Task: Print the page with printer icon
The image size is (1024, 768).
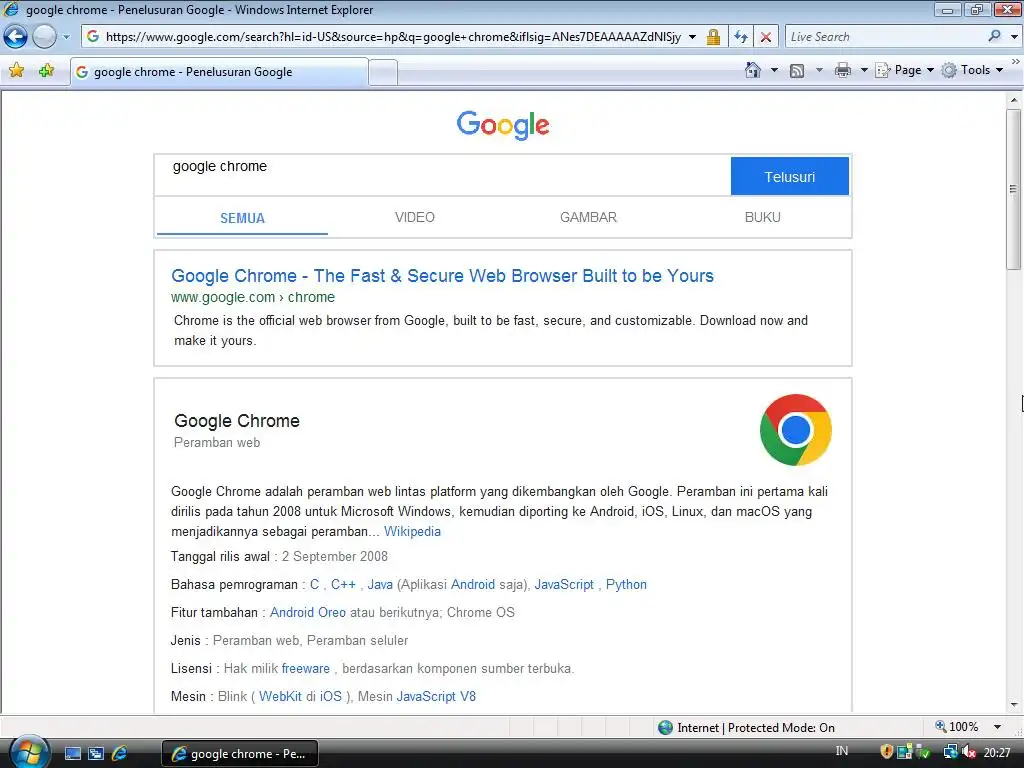Action: tap(843, 71)
